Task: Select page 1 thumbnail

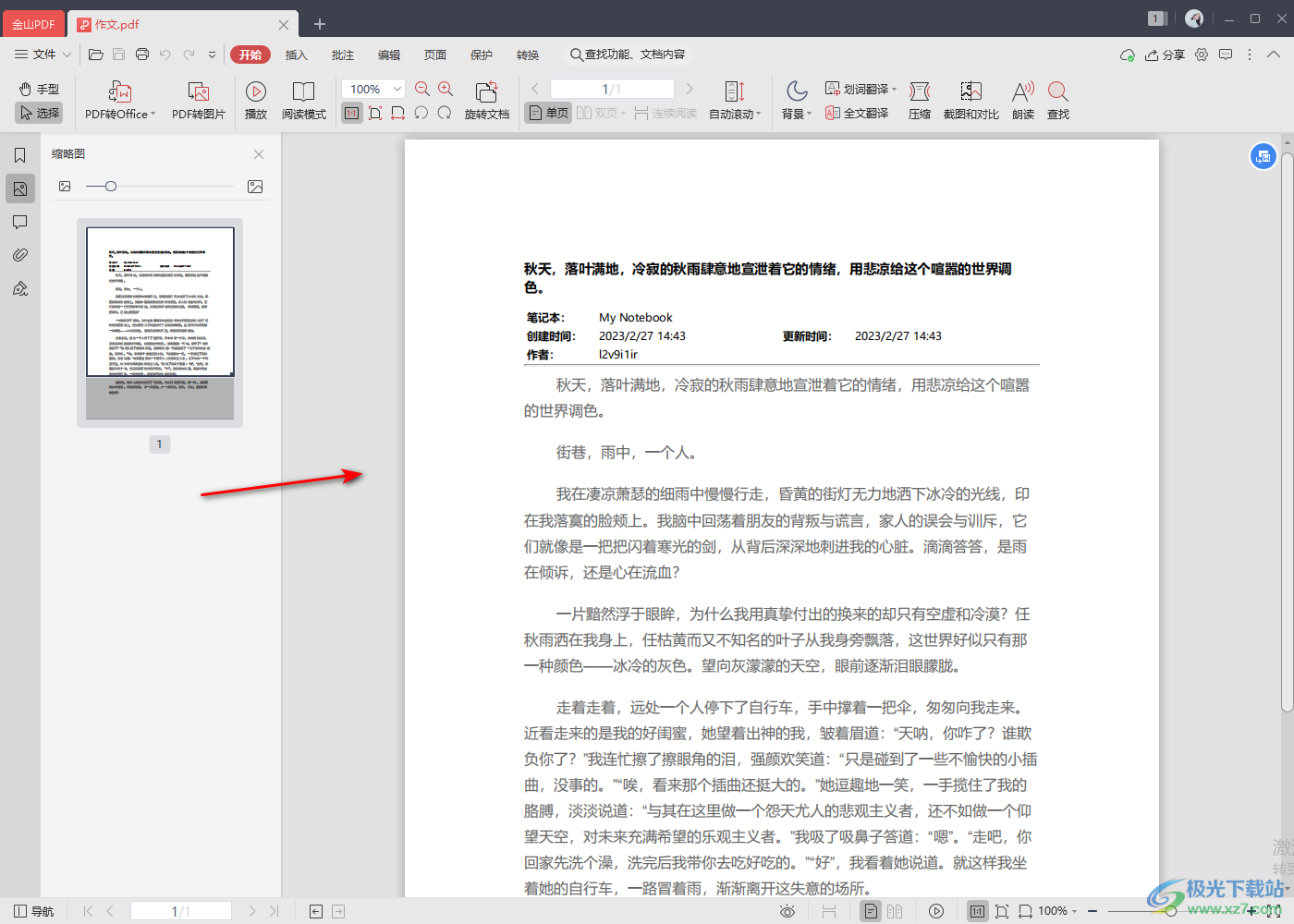Action: point(160,323)
